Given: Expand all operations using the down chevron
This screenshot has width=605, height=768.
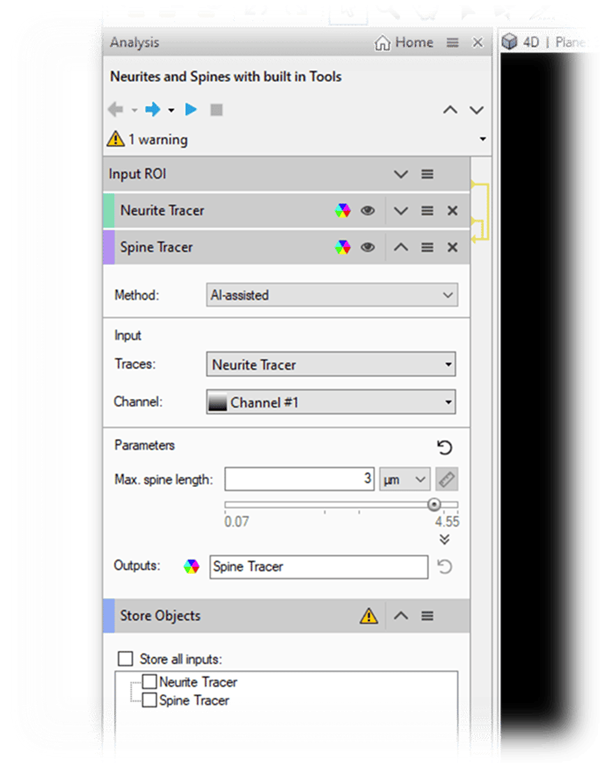Looking at the screenshot, I should click(x=477, y=110).
